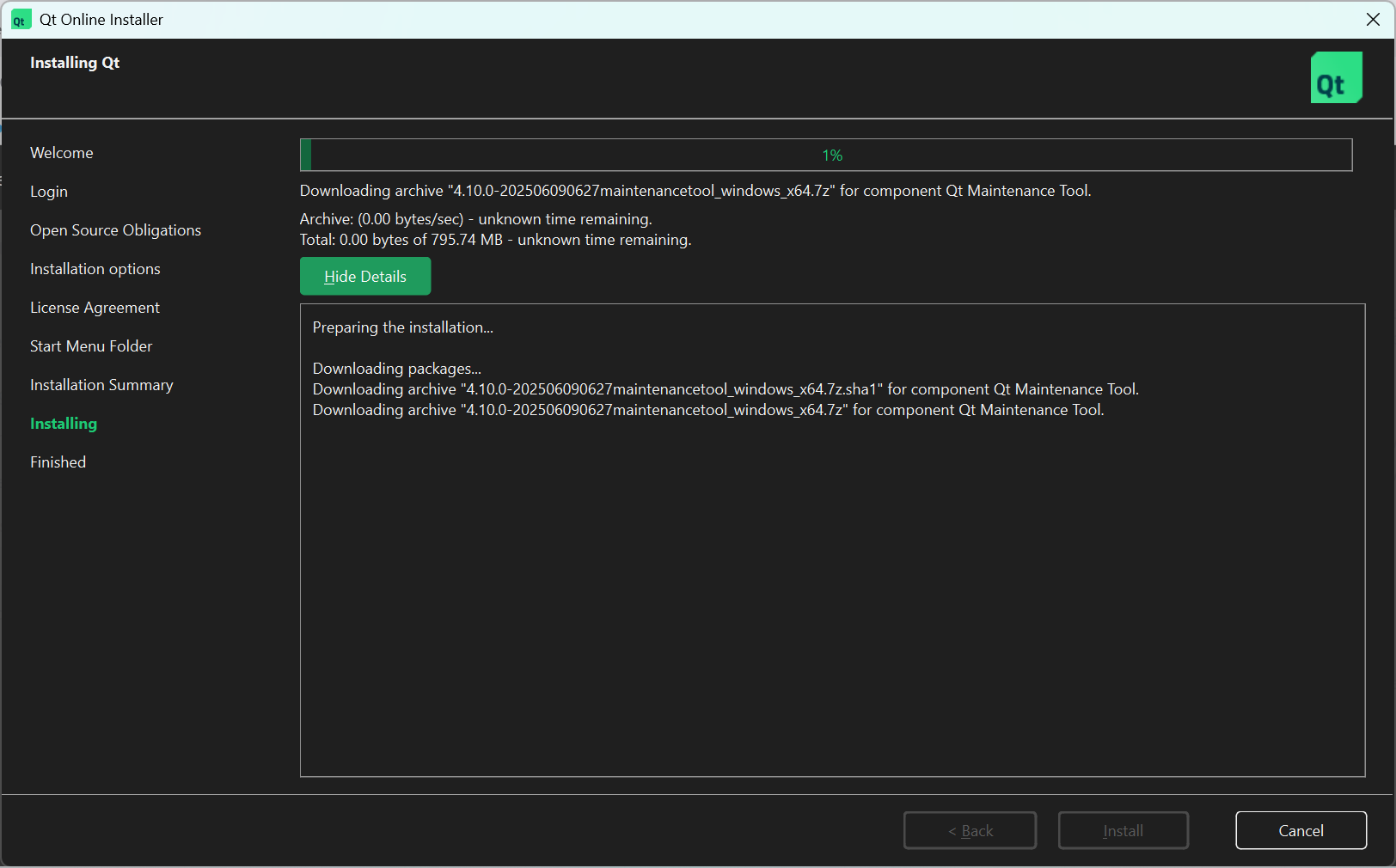Screen dimensions: 1396x868
Task: Close the Qt Online Installer window
Action: click(x=1372, y=20)
